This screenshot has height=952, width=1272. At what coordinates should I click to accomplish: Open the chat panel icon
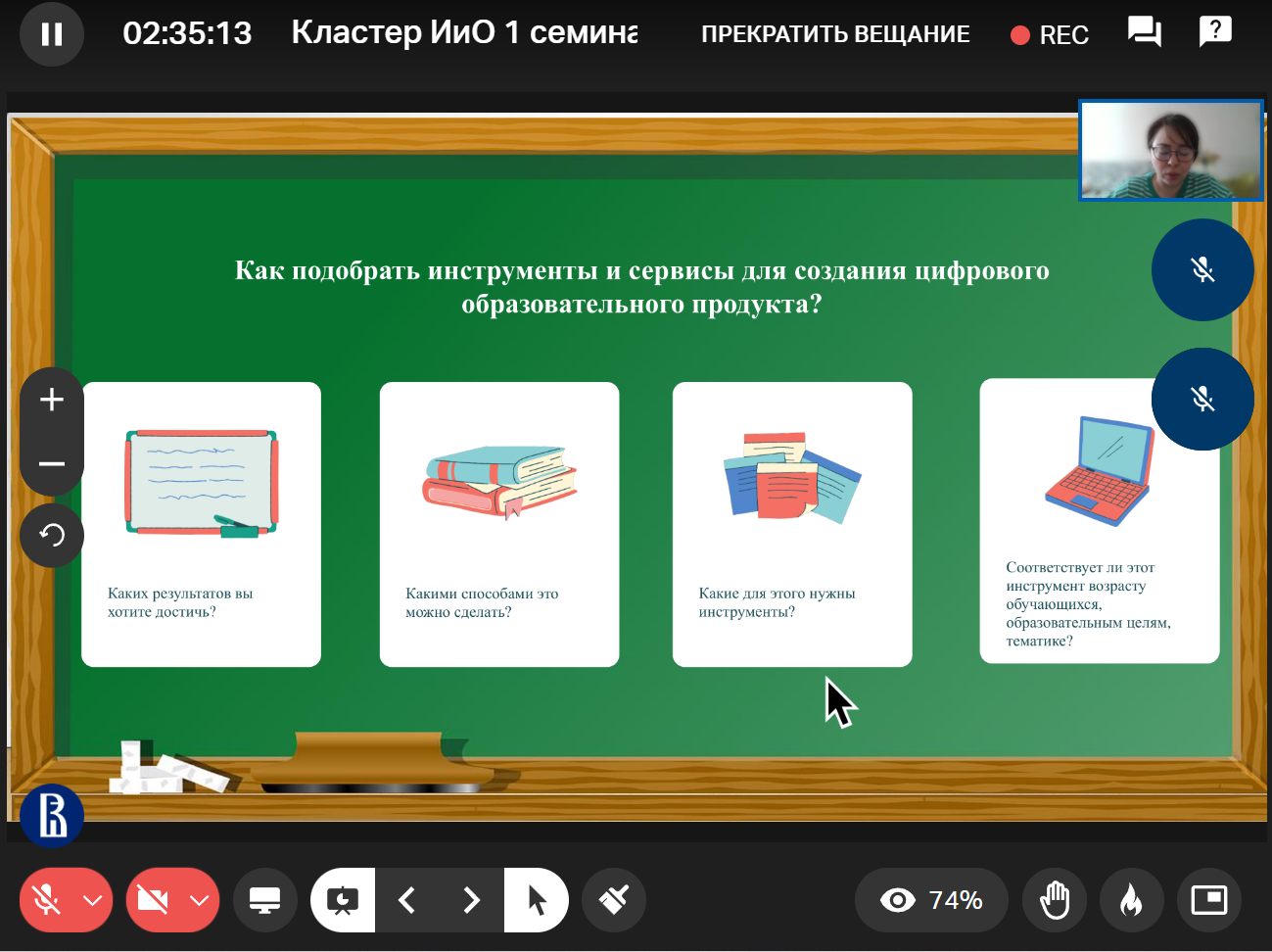[x=1144, y=32]
